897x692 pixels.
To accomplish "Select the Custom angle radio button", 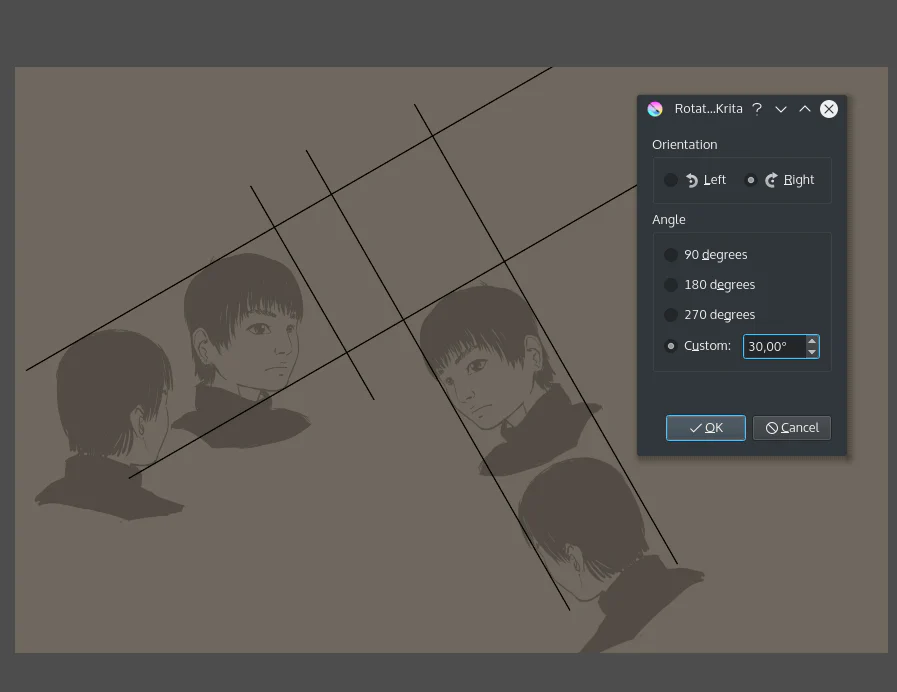I will [x=670, y=346].
